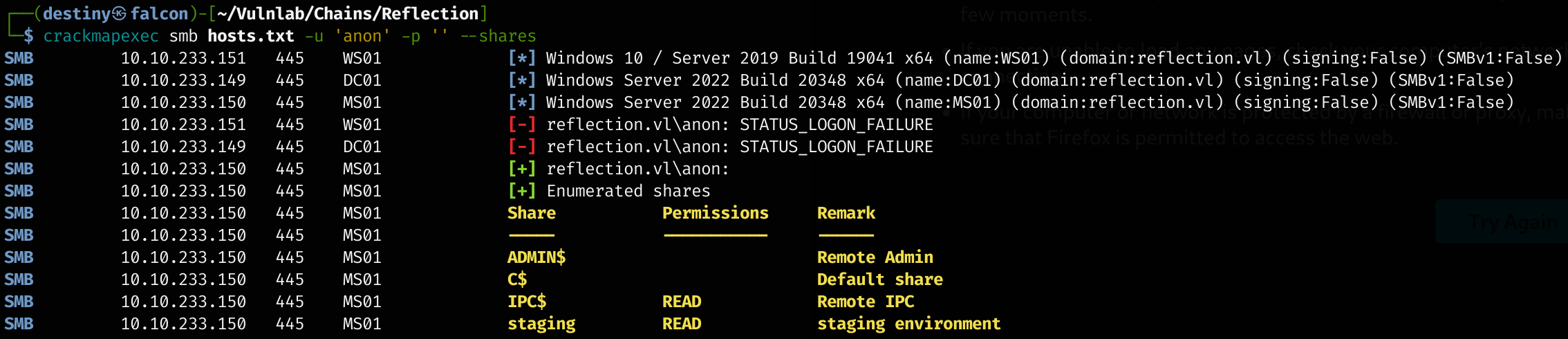Select the hosts.txt argument in the command
Viewport: 1568px width, 339px height.
coord(251,36)
